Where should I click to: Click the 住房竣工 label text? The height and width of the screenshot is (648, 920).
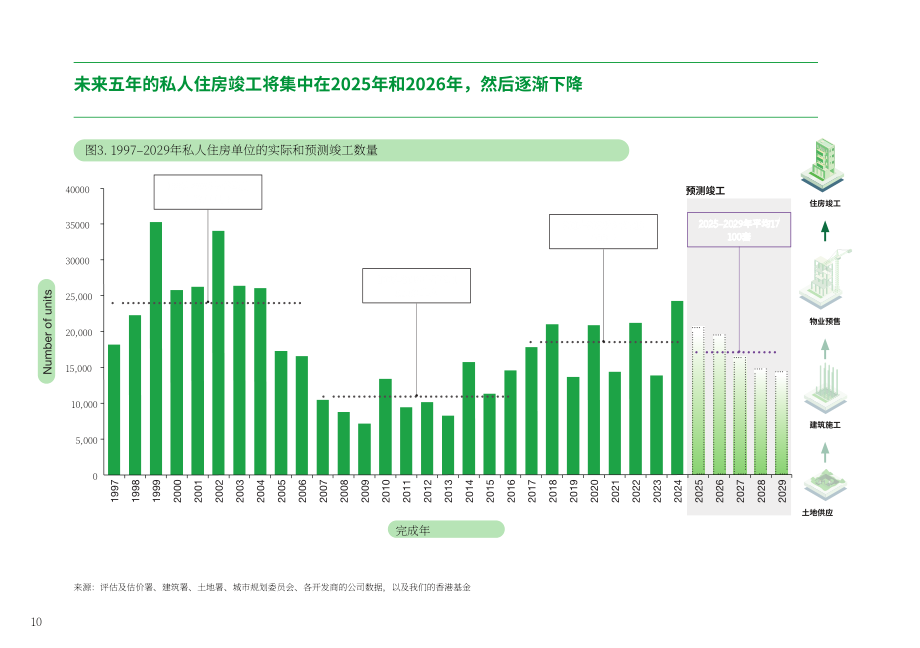tap(825, 203)
